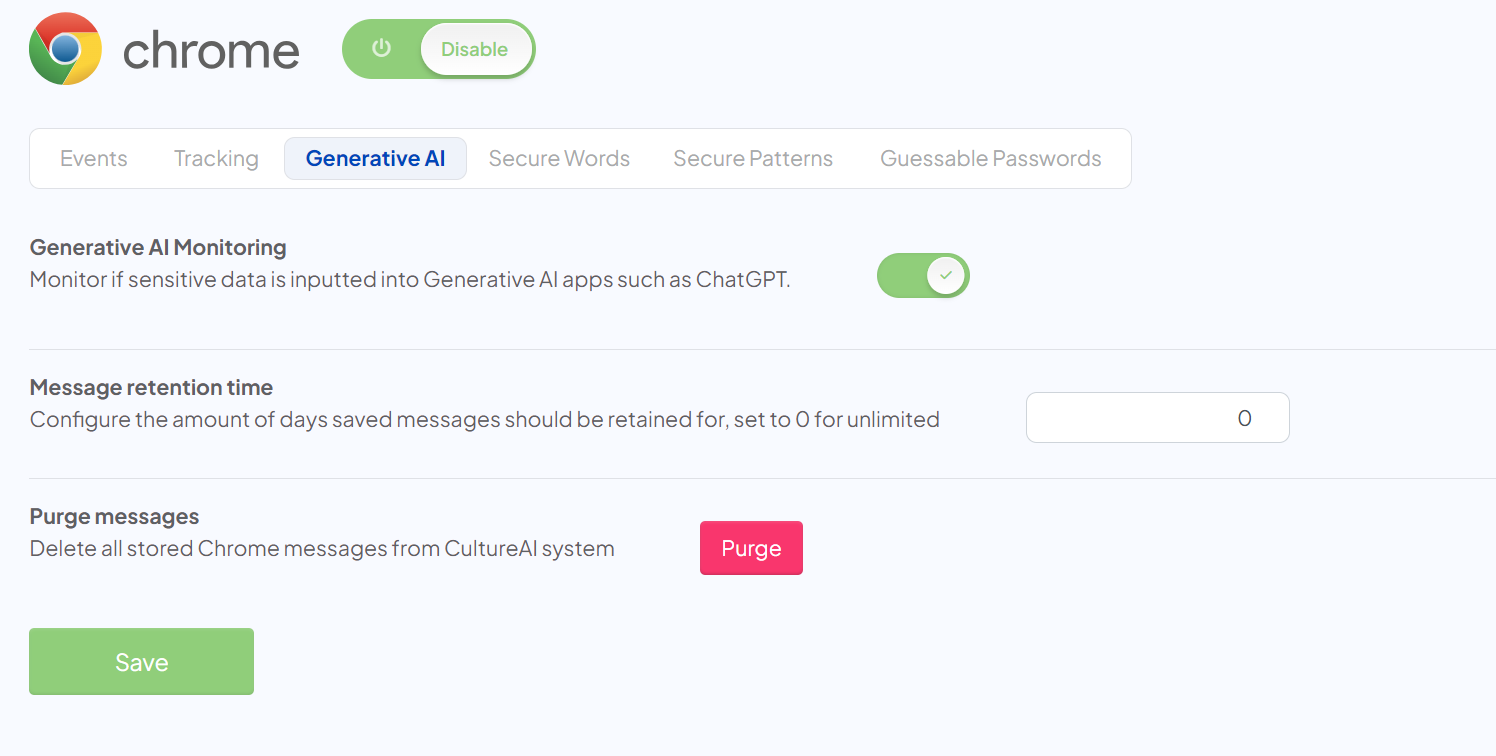Save the Generative AI settings
This screenshot has width=1496, height=756.
click(141, 662)
